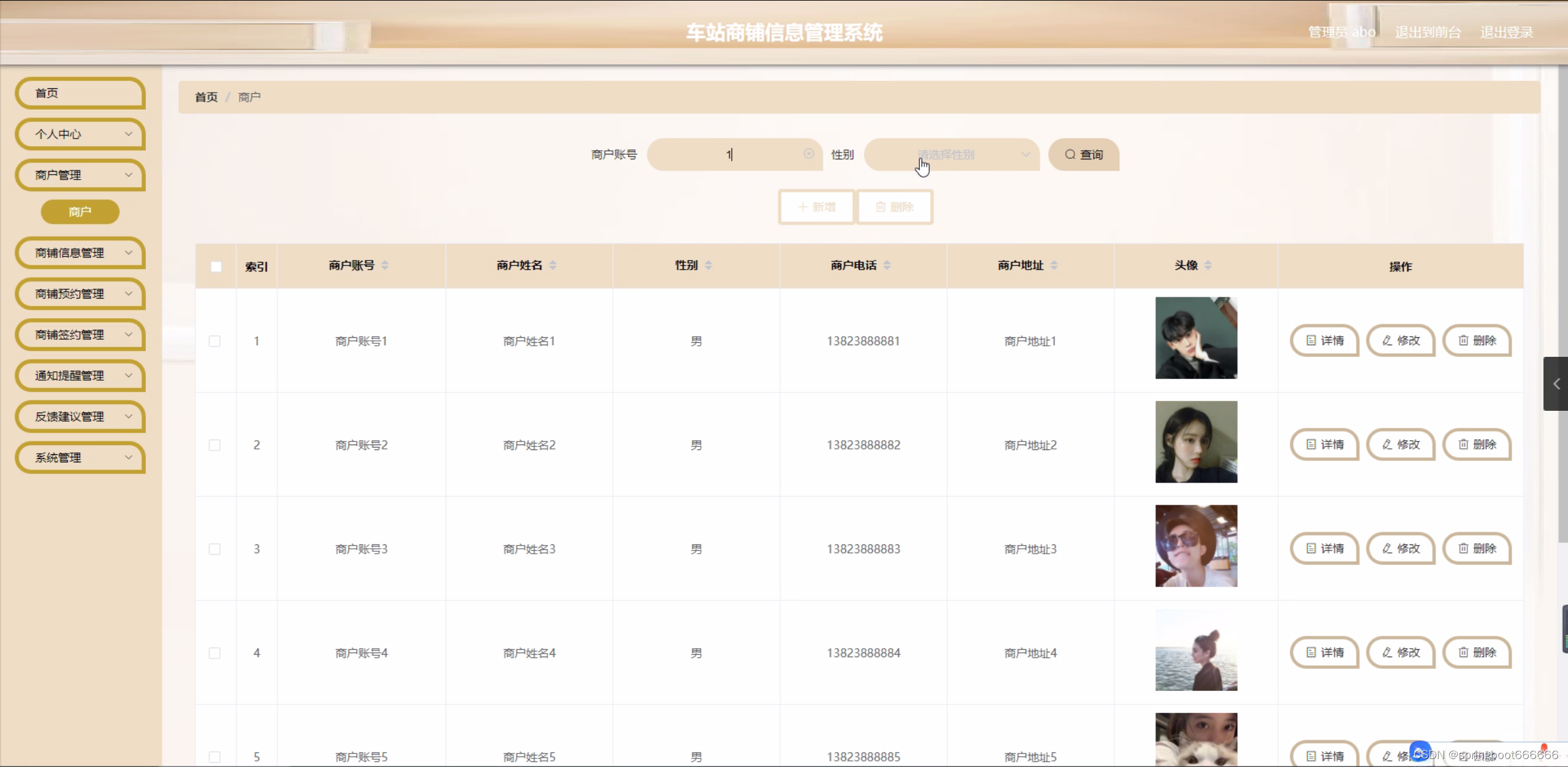
Task: Sort by merchant phone column arrows
Action: pos(887,265)
